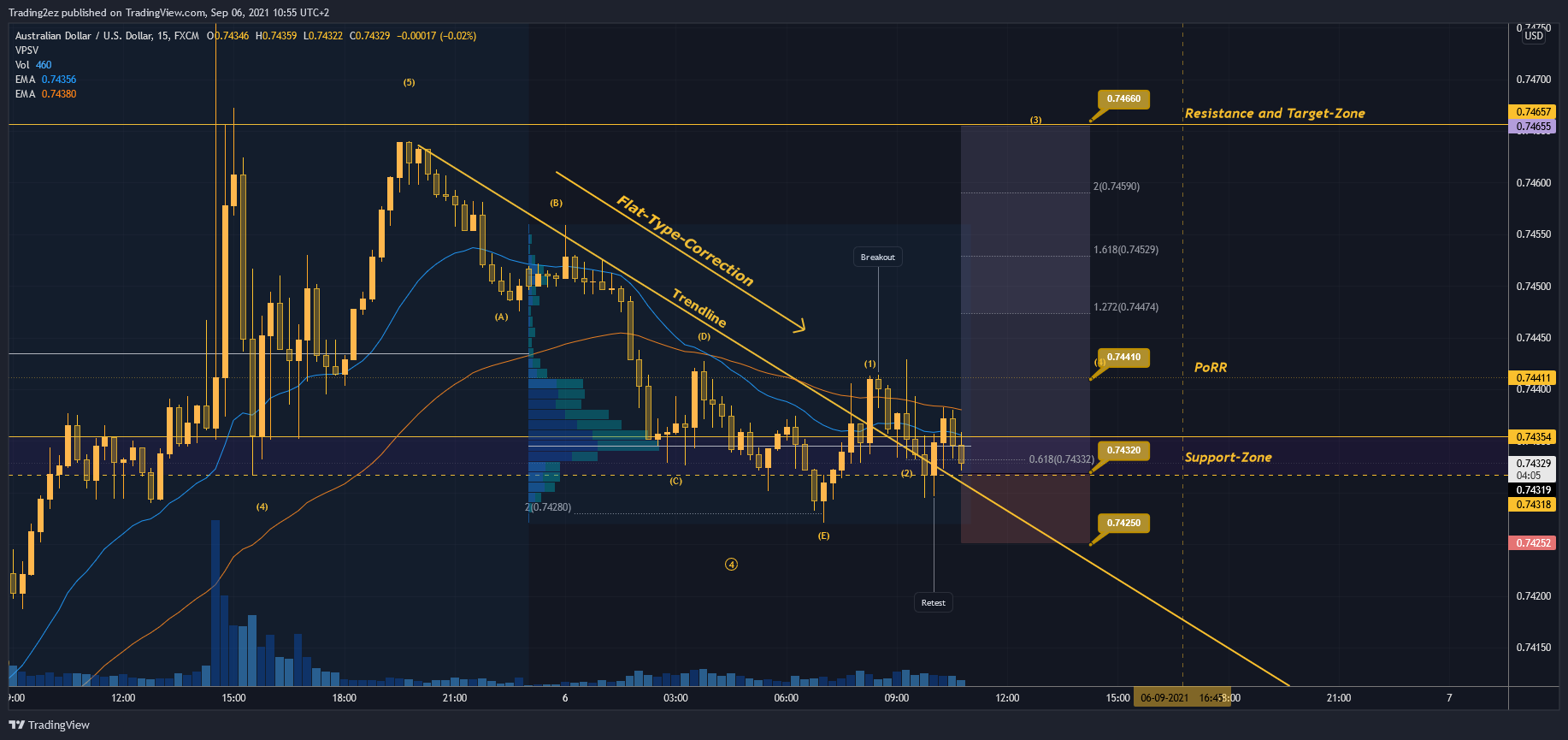Click the Trading2ez published on TradingView header text

169,13
